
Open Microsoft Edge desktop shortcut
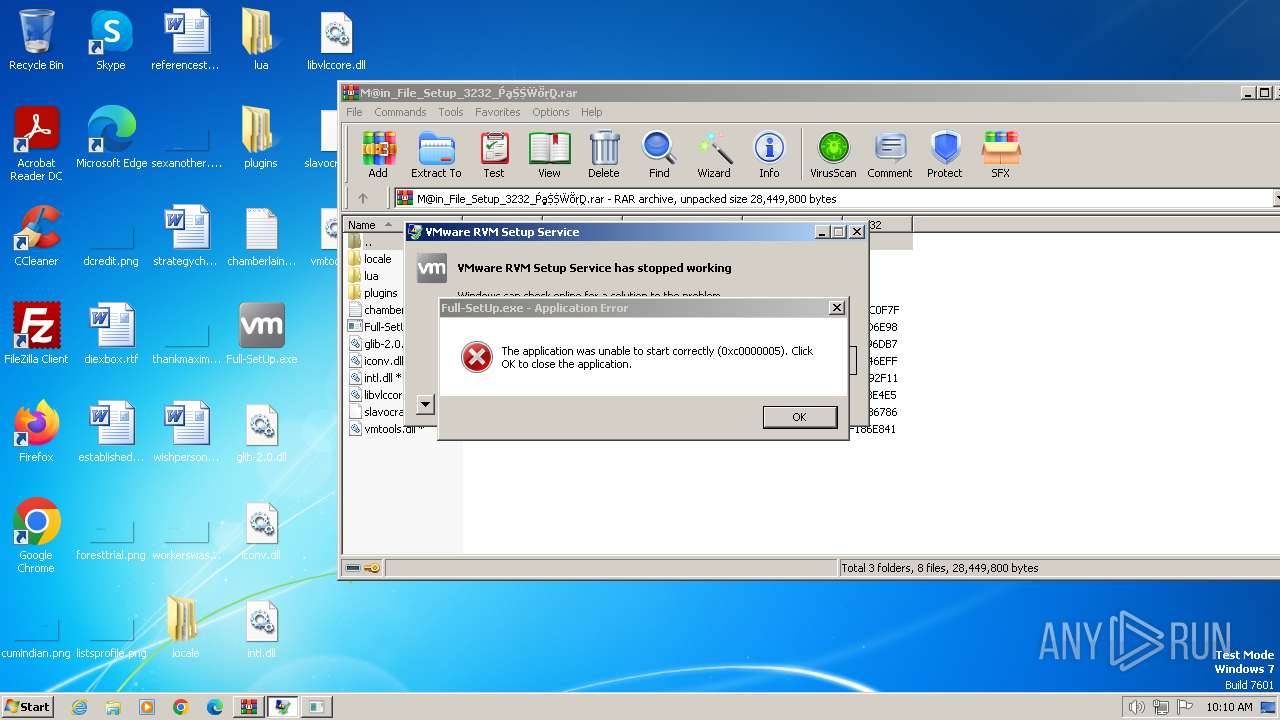(x=111, y=138)
